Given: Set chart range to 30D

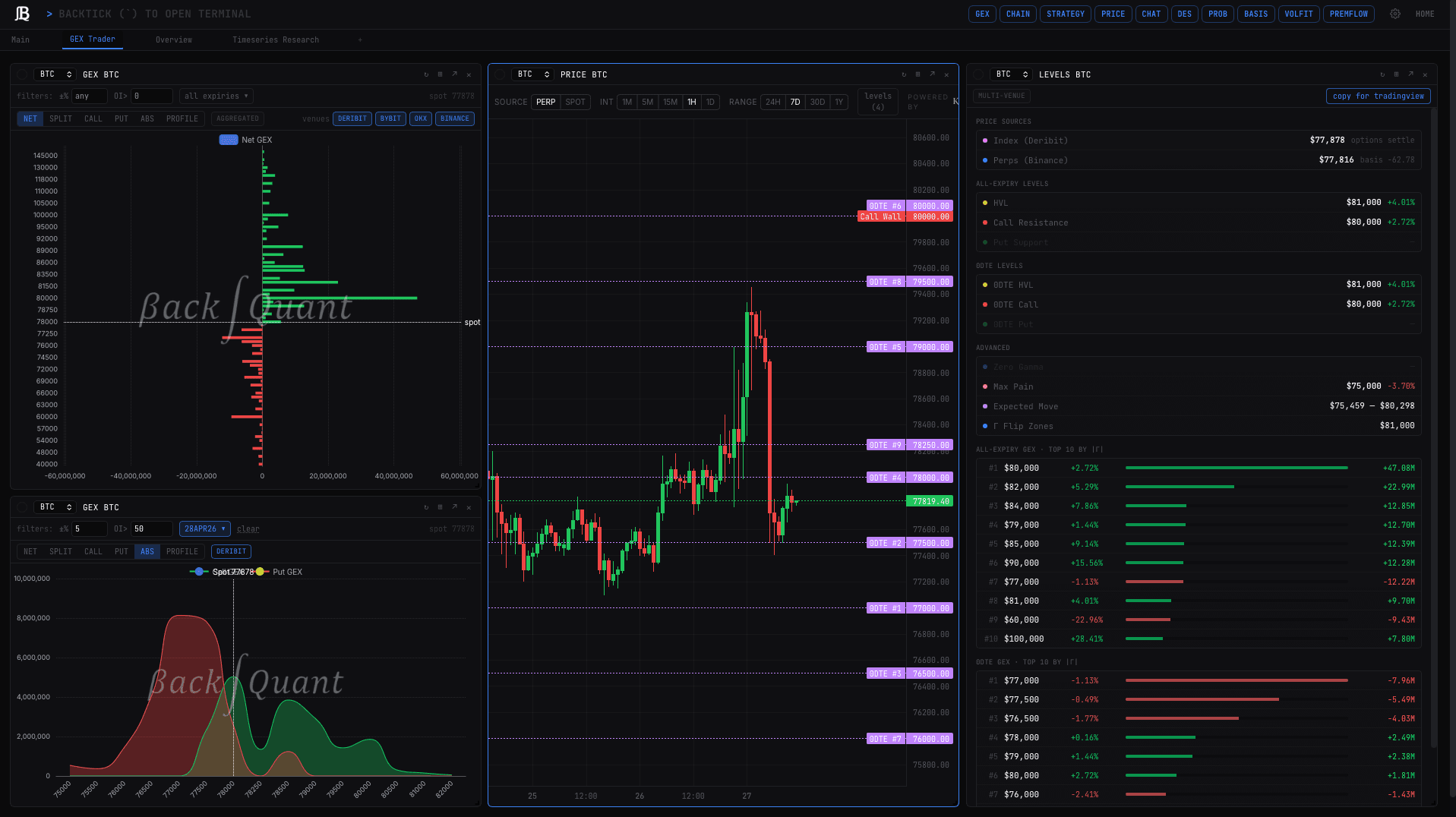Looking at the screenshot, I should (817, 102).
